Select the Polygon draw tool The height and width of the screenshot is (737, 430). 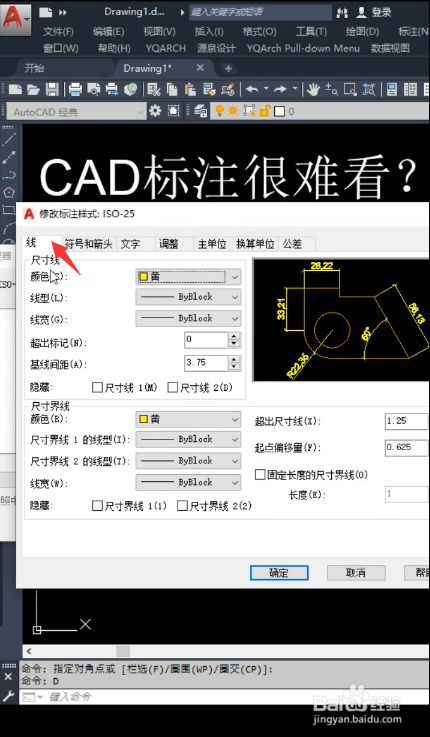point(9,193)
